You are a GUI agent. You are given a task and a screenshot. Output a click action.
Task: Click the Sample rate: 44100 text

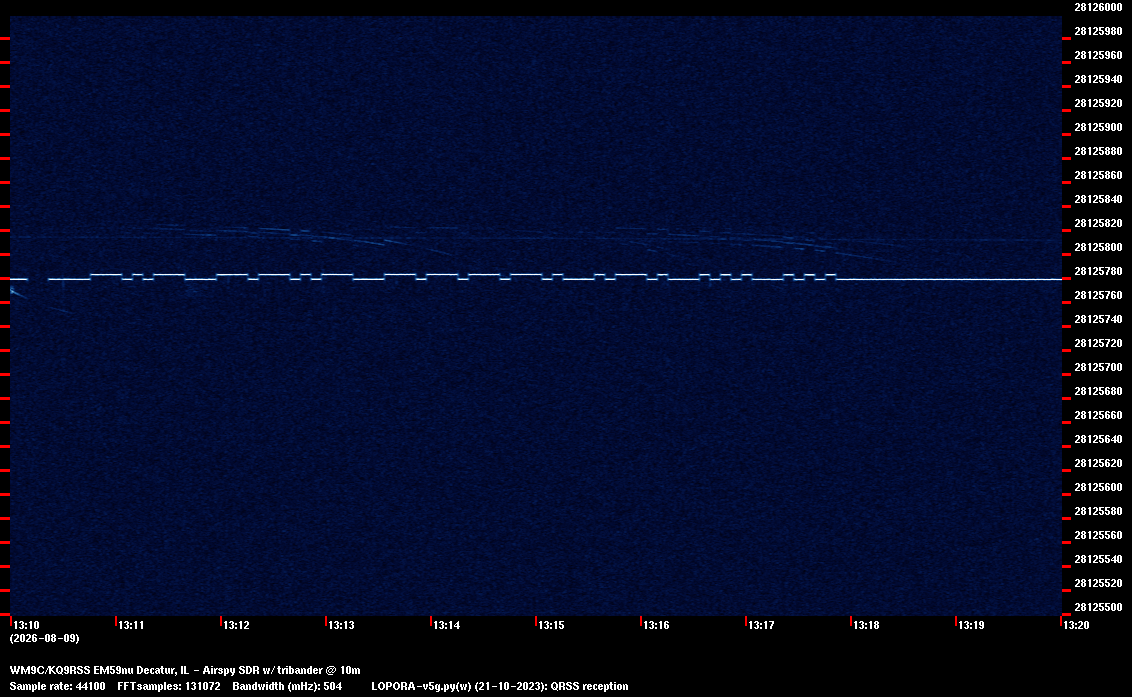coord(57,686)
